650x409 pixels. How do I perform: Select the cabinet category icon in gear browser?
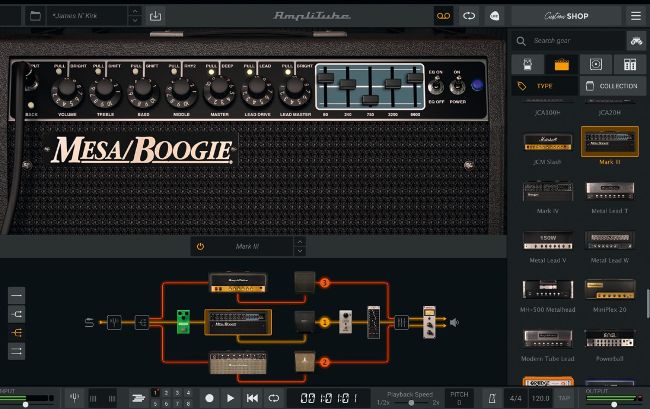click(595, 64)
